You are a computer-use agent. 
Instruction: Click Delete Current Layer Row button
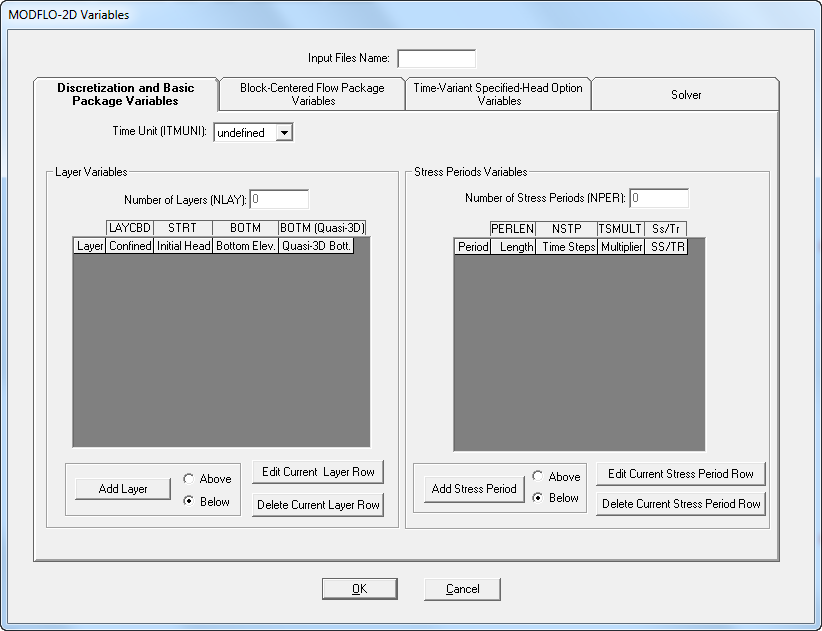coord(318,505)
